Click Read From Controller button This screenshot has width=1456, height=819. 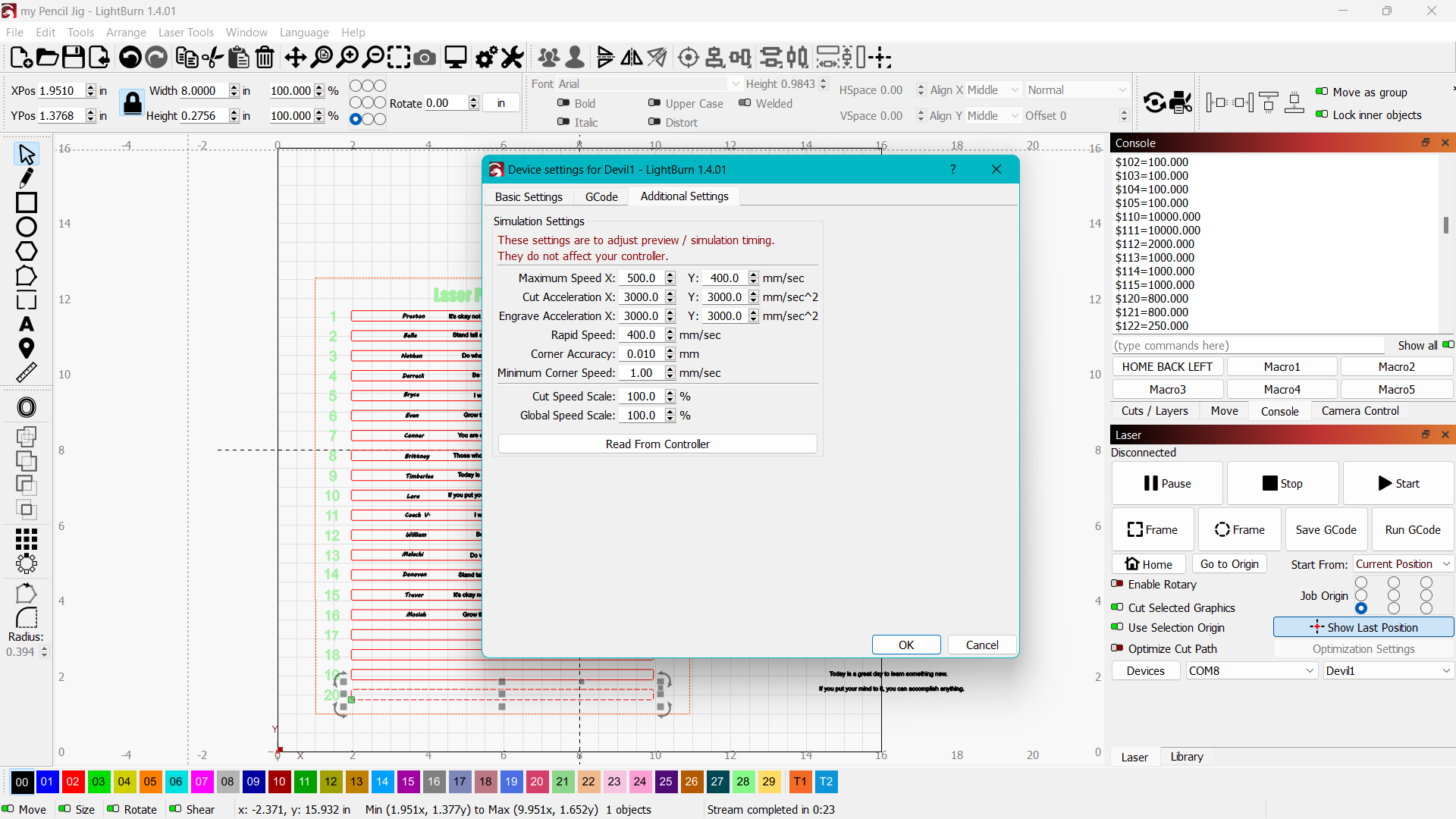click(x=657, y=444)
